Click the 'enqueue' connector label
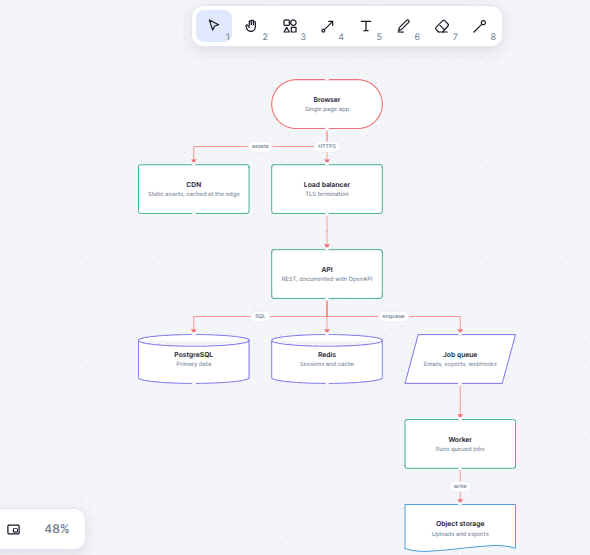This screenshot has width=590, height=555. 394,316
